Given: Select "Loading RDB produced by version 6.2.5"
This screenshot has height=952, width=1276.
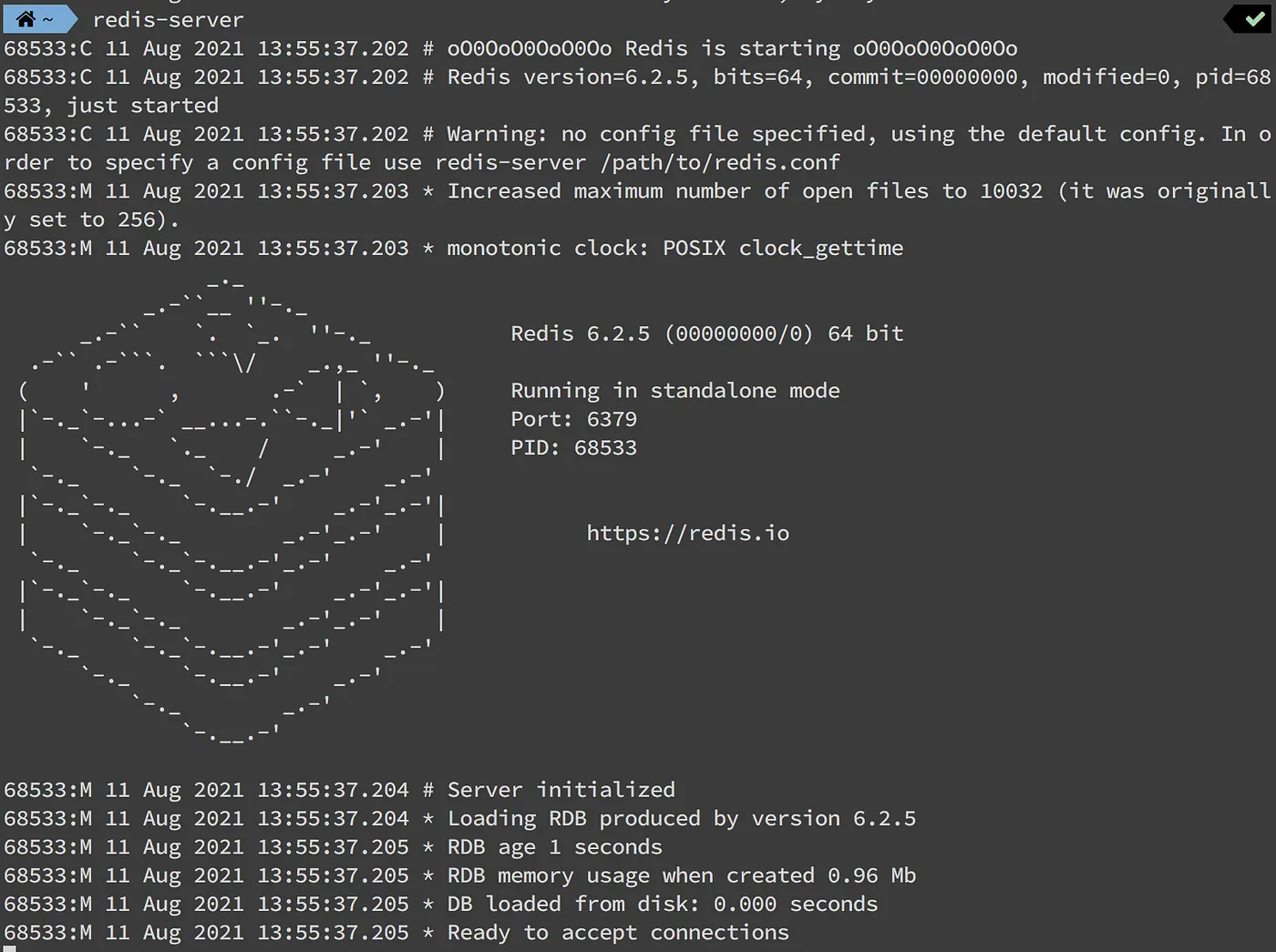Looking at the screenshot, I should [682, 818].
